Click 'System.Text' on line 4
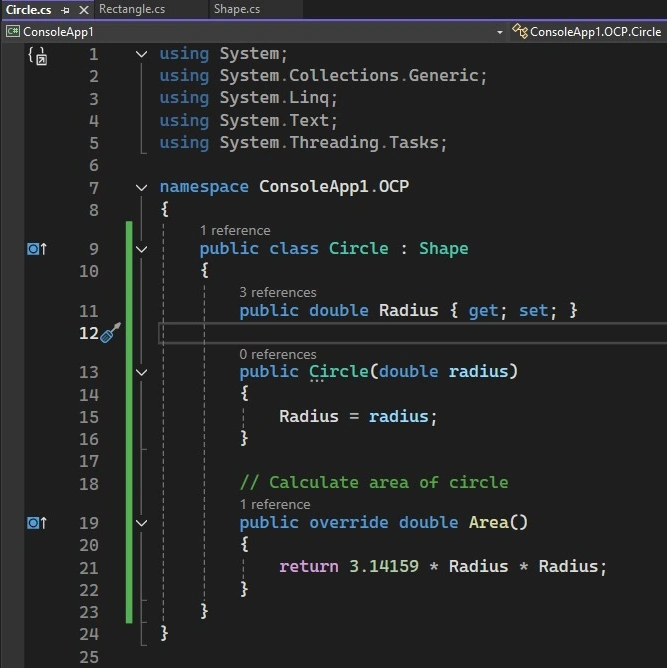Viewport: 667px width, 668px height. pos(274,120)
